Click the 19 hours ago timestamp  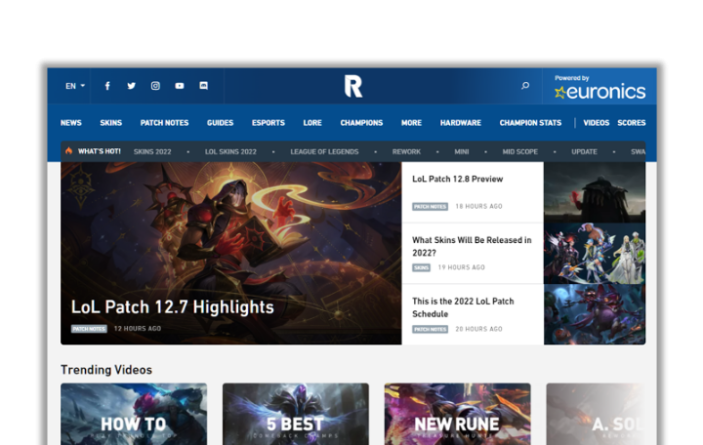tap(461, 268)
